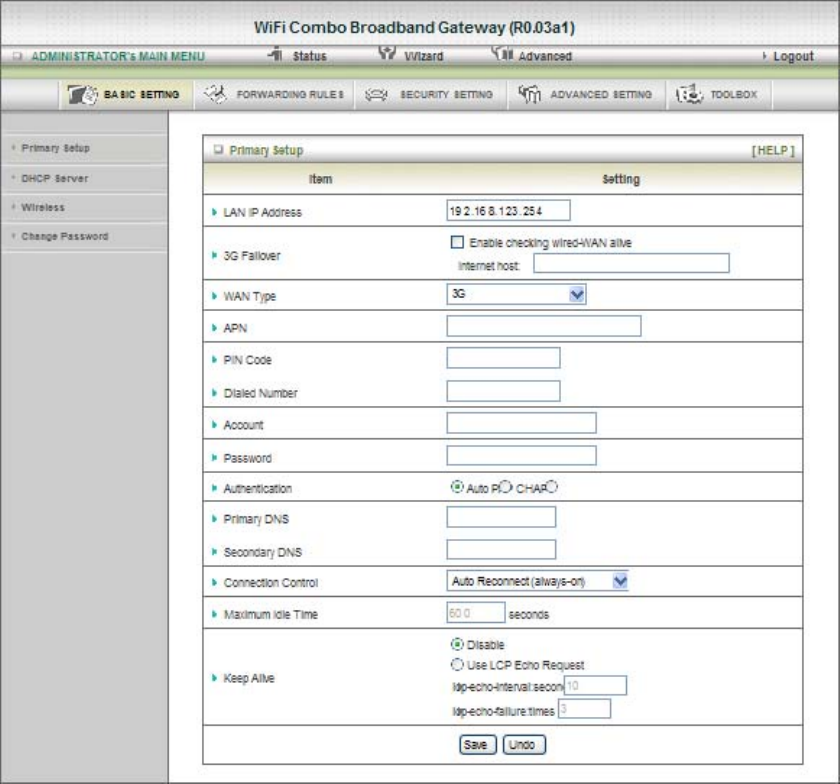Click the Status icon in main menu
This screenshot has height=784, width=840.
(275, 54)
